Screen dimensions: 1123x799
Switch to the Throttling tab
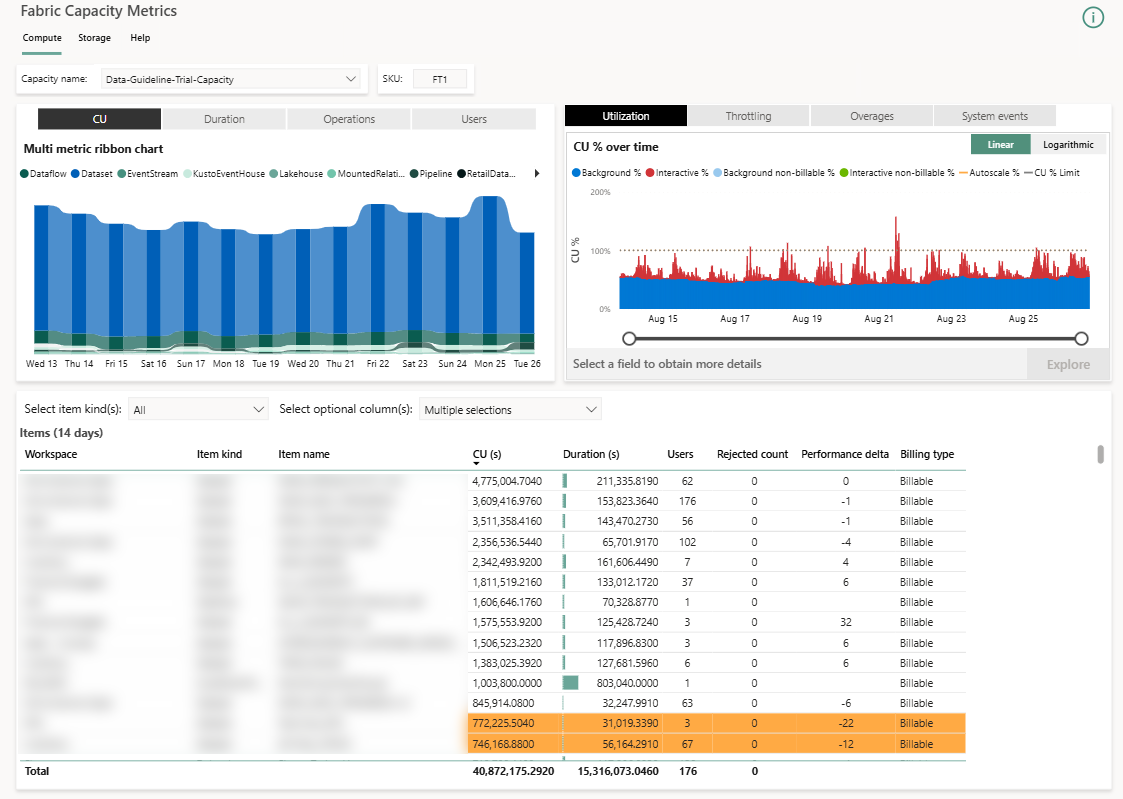pyautogui.click(x=748, y=116)
